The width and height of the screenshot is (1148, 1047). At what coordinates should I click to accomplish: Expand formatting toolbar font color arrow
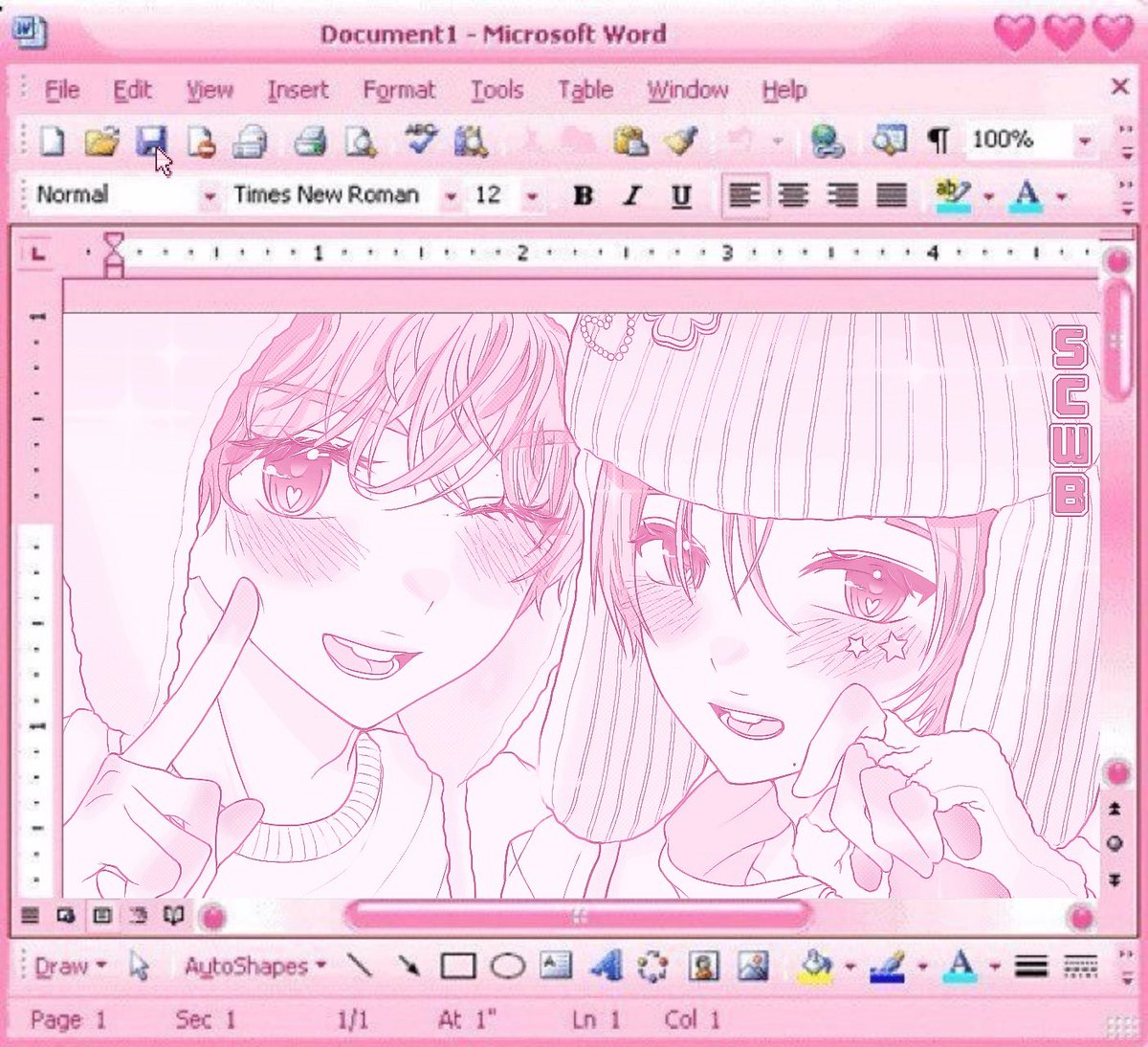[1062, 197]
